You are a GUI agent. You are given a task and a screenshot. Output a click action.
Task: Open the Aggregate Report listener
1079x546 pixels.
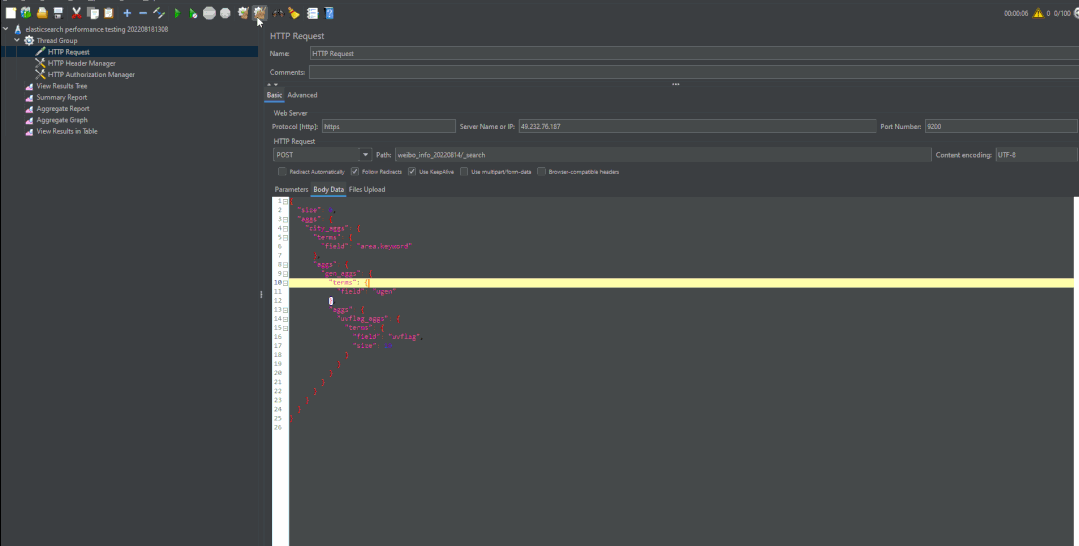click(63, 109)
